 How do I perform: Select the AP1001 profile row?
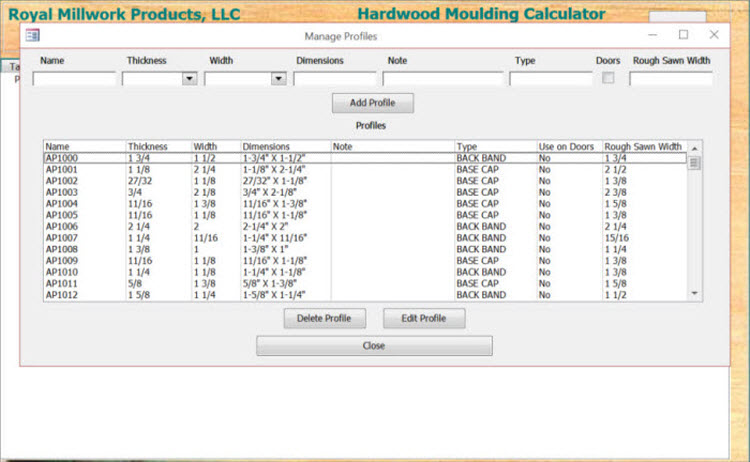pyautogui.click(x=365, y=169)
